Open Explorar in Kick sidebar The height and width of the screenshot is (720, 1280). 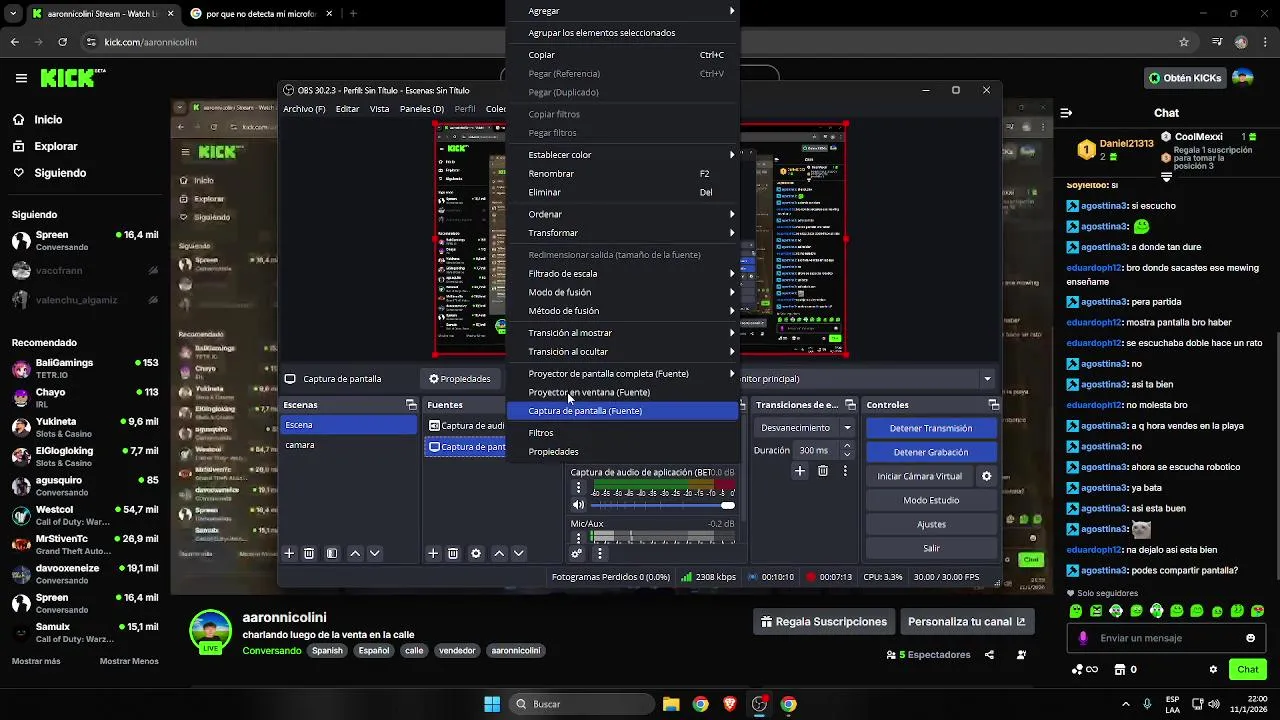(x=56, y=146)
